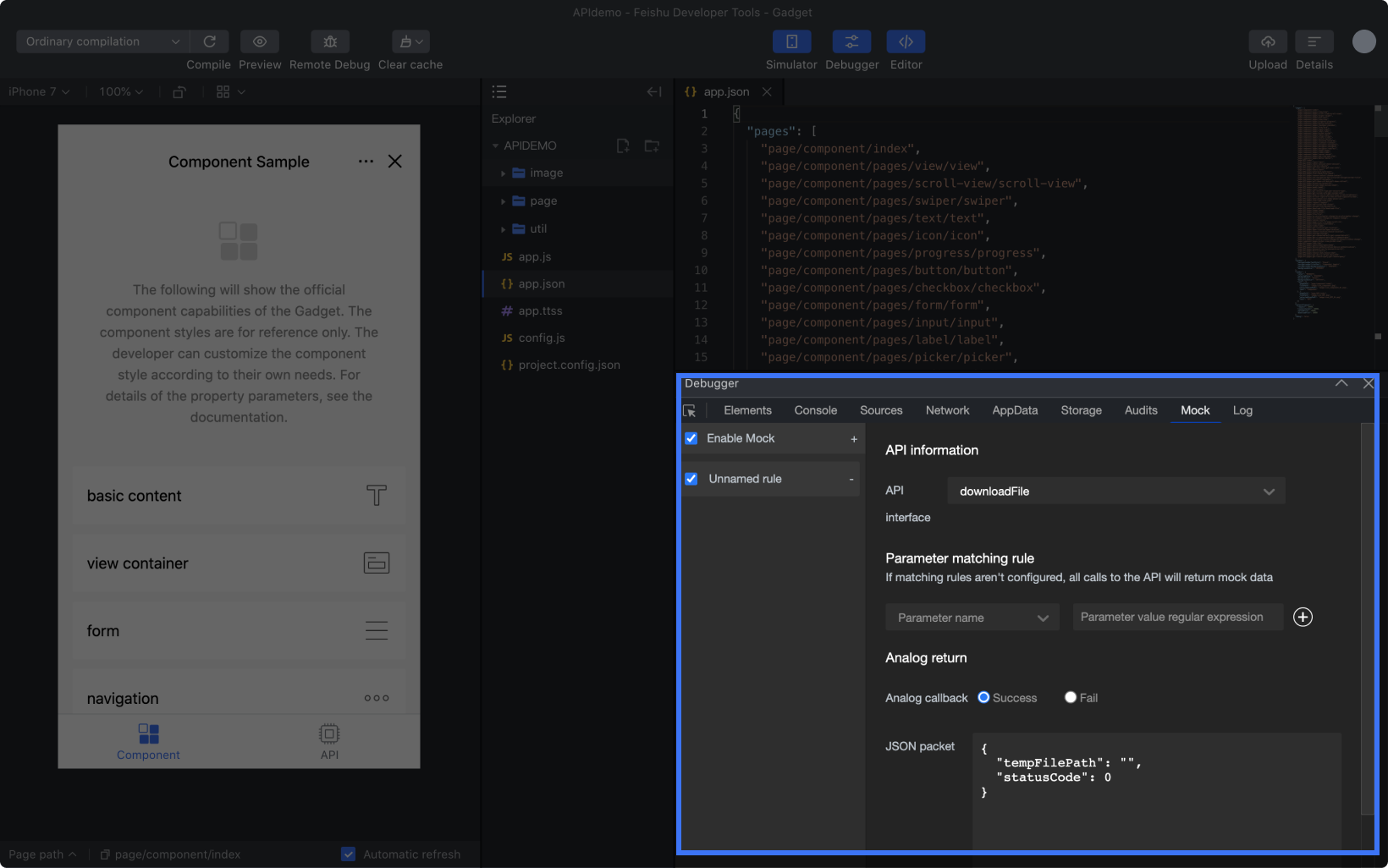
Task: Select the Success radio button
Action: (x=983, y=697)
